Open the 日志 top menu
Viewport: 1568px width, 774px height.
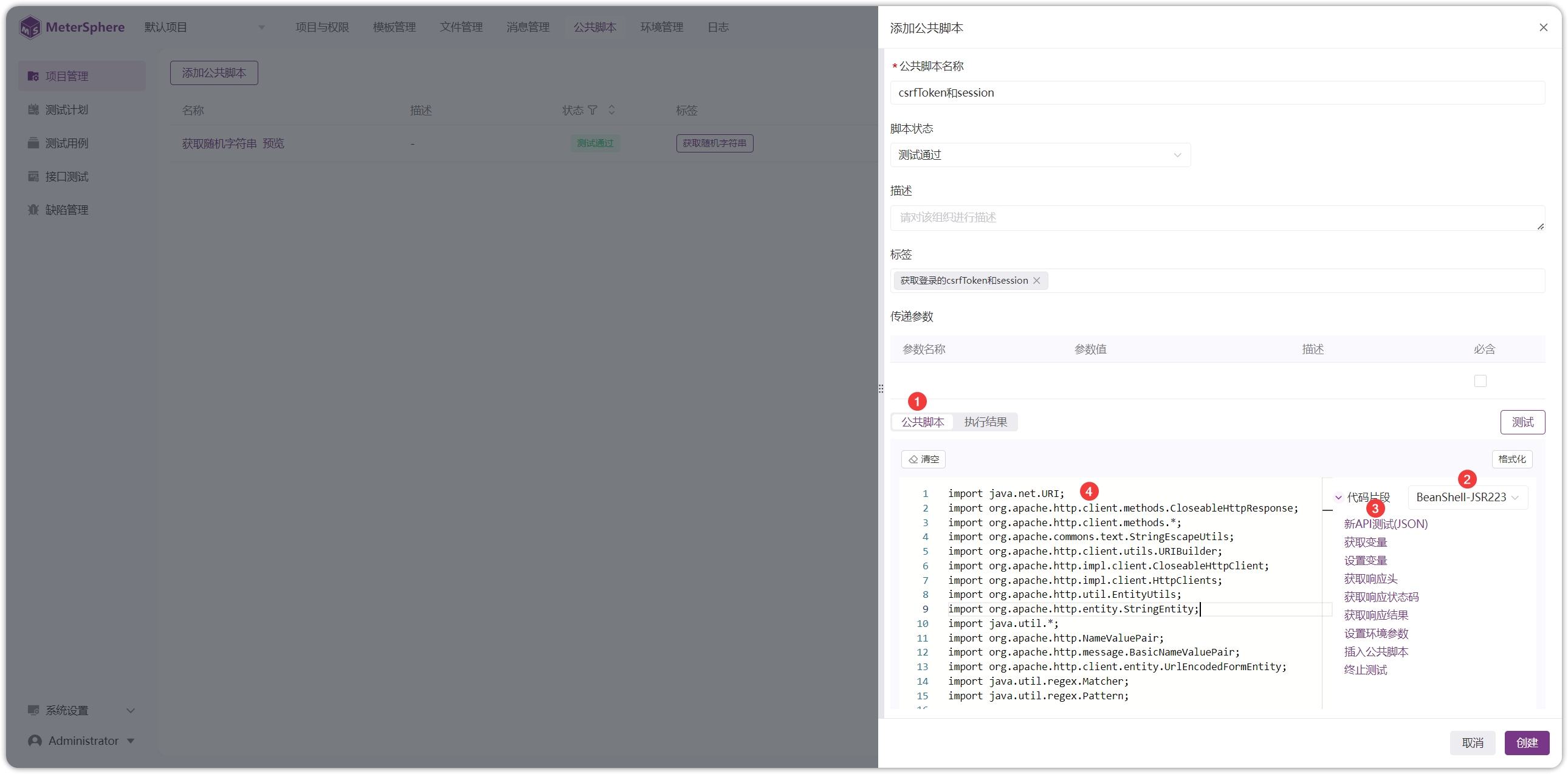718,27
